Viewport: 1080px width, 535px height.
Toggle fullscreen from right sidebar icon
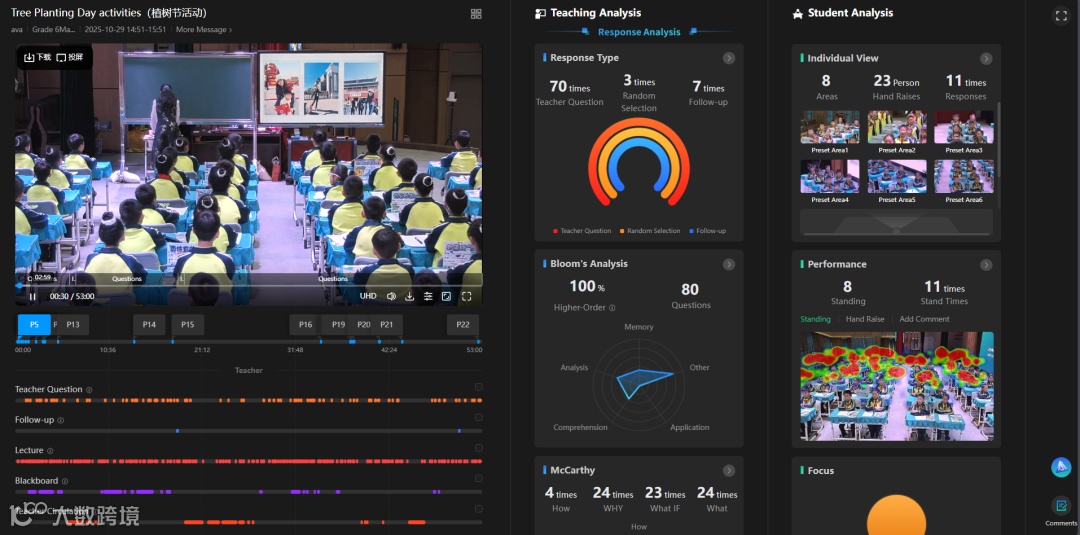[x=1061, y=15]
